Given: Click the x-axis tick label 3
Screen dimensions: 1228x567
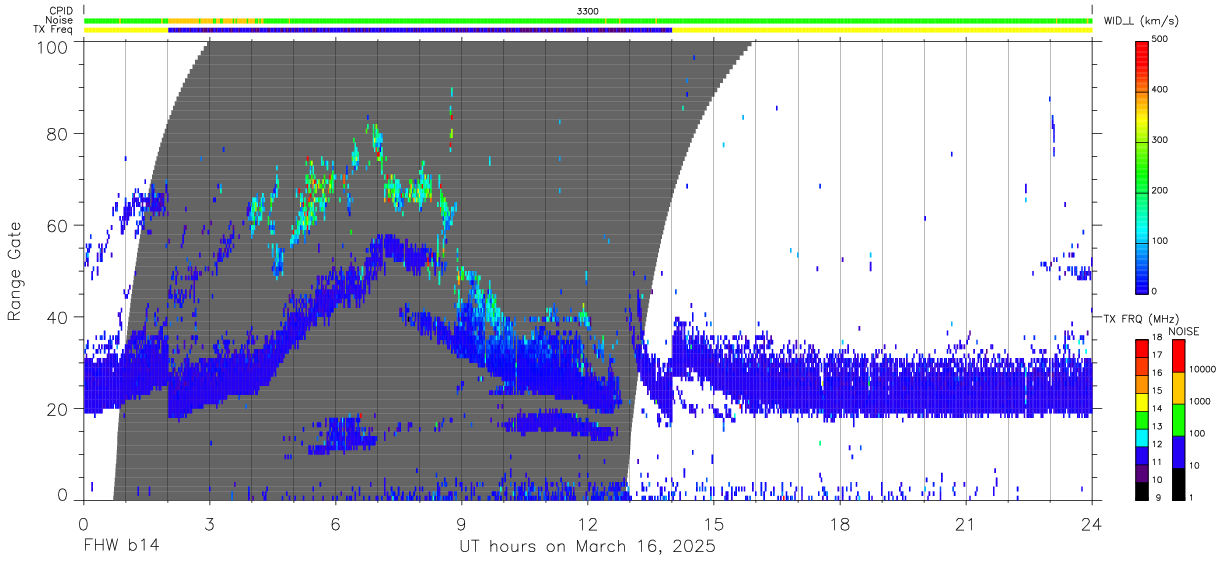Looking at the screenshot, I should tap(209, 524).
